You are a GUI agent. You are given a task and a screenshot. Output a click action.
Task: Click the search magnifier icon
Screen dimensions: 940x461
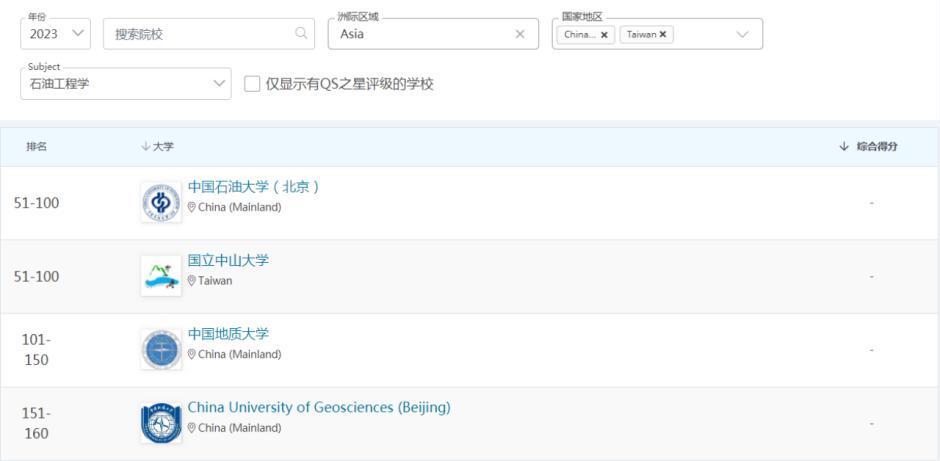(300, 34)
